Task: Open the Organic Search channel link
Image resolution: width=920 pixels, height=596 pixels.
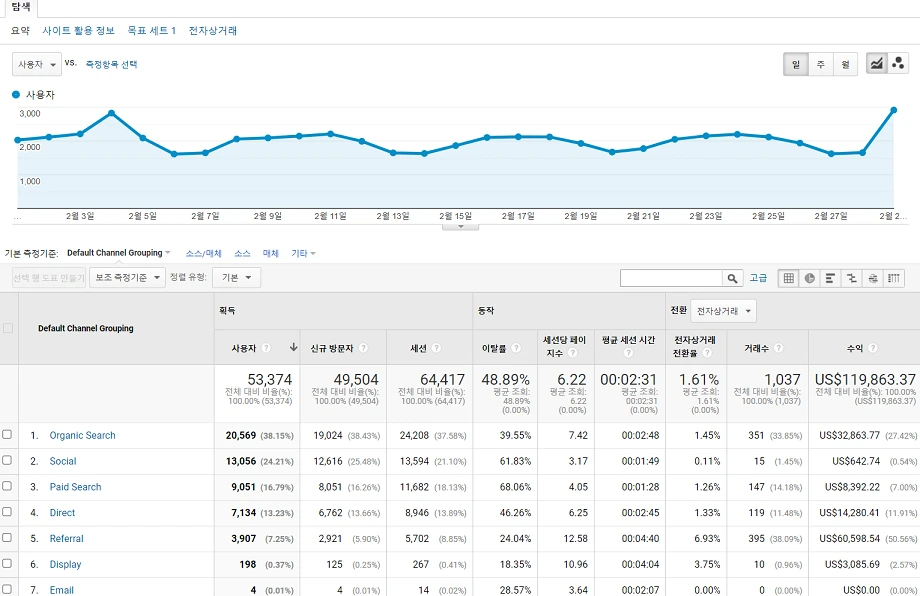Action: point(82,435)
